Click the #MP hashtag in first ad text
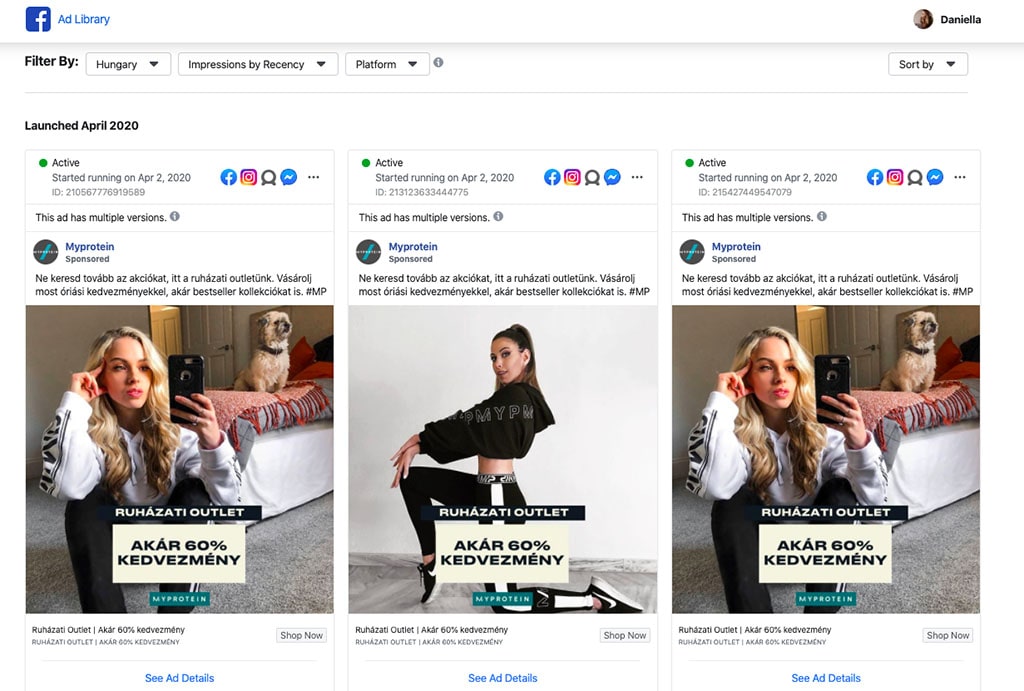Screen dimensions: 1024x691 316,291
